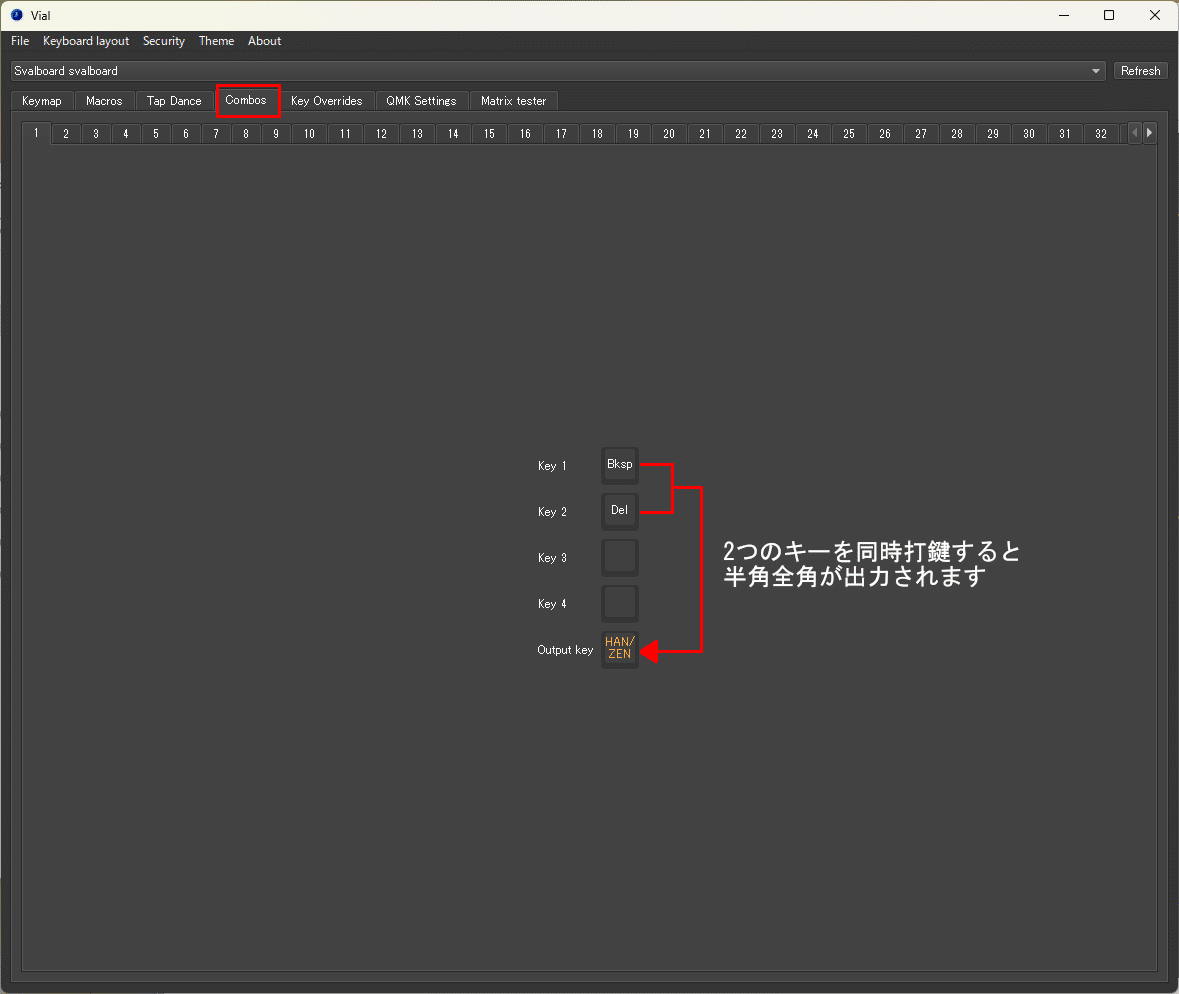Screen dimensions: 1179x994
Task: Switch to the Tap Dance tab
Action: (x=174, y=101)
